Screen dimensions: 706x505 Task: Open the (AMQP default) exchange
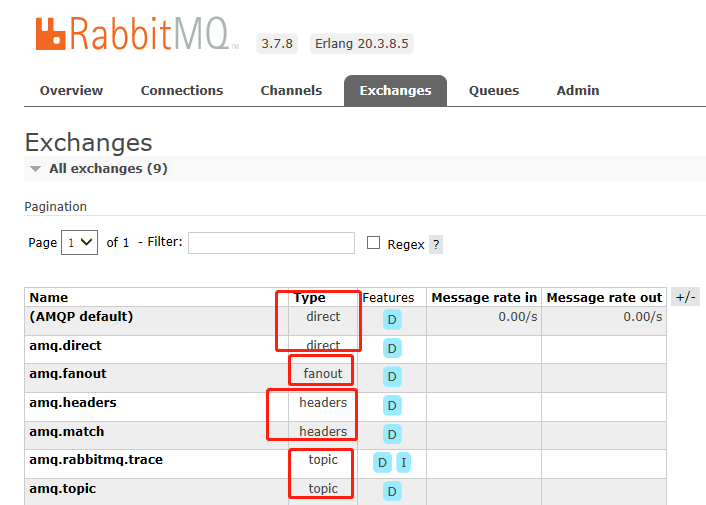click(x=81, y=316)
